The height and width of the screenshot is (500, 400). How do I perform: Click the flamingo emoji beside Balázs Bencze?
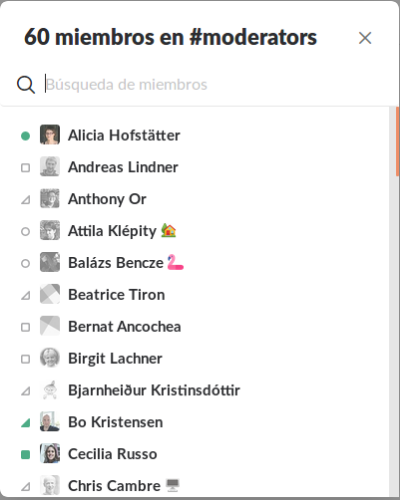click(x=175, y=262)
